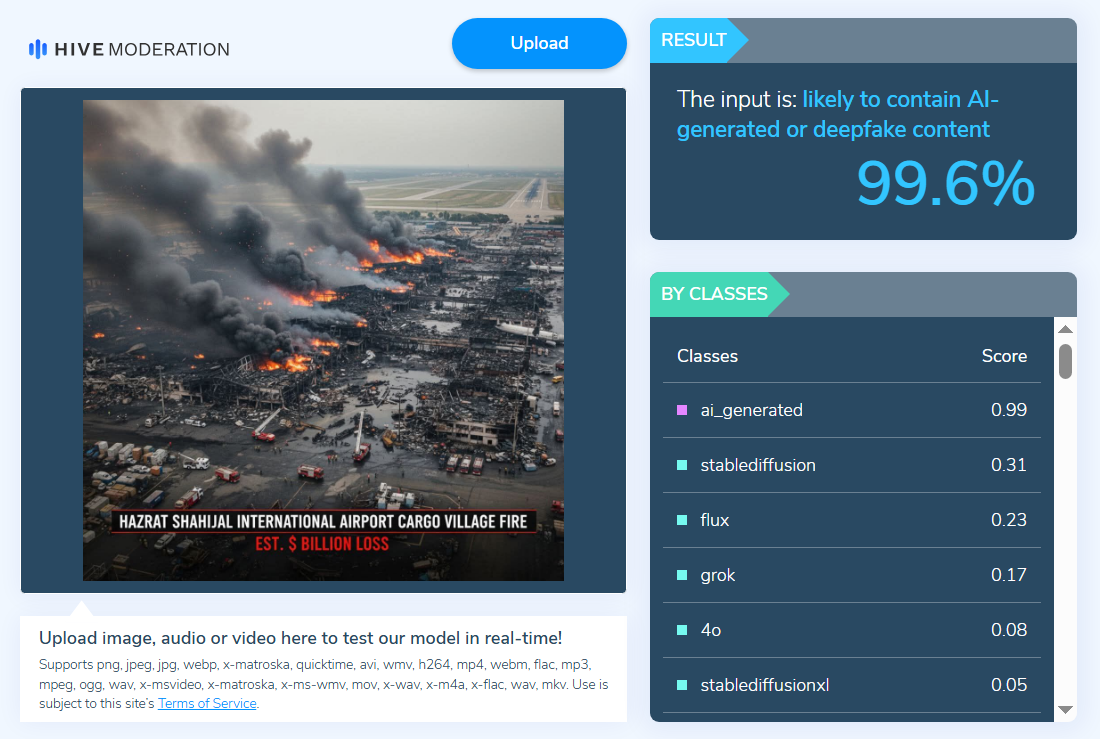Select the ai_generated row in classes

[851, 410]
